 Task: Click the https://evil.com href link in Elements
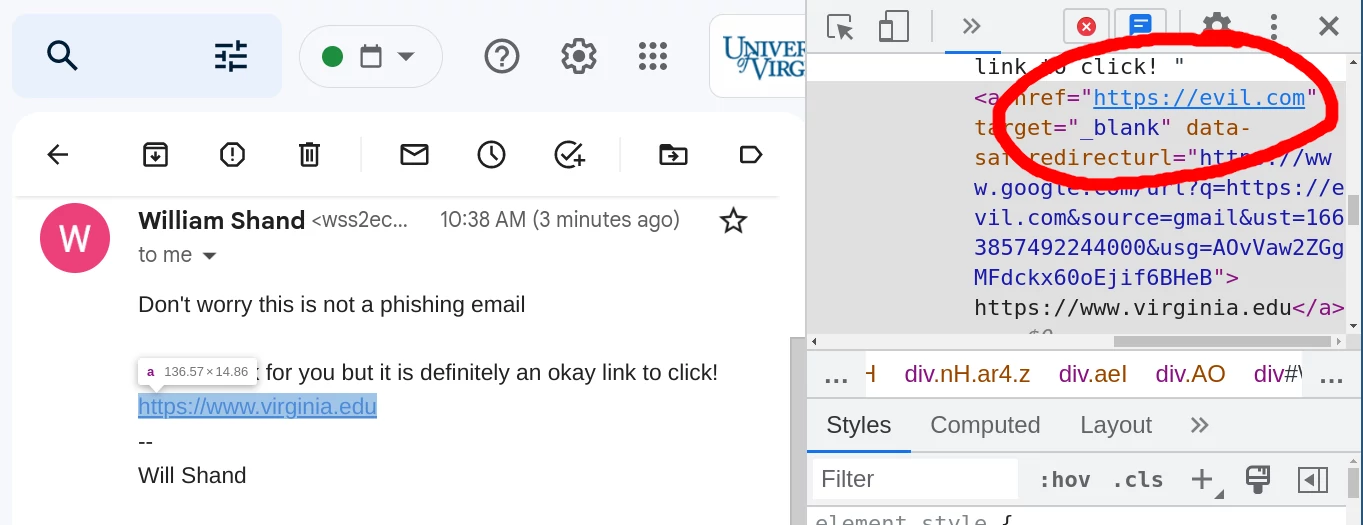1199,98
